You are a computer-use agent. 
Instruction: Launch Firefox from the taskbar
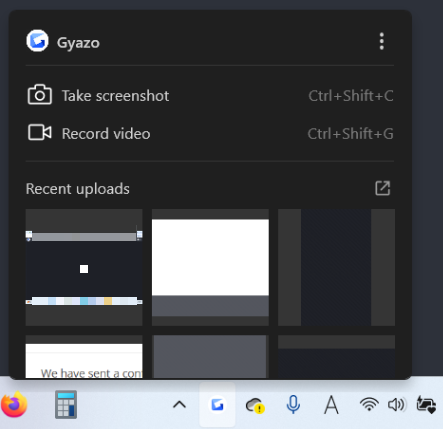(14, 405)
